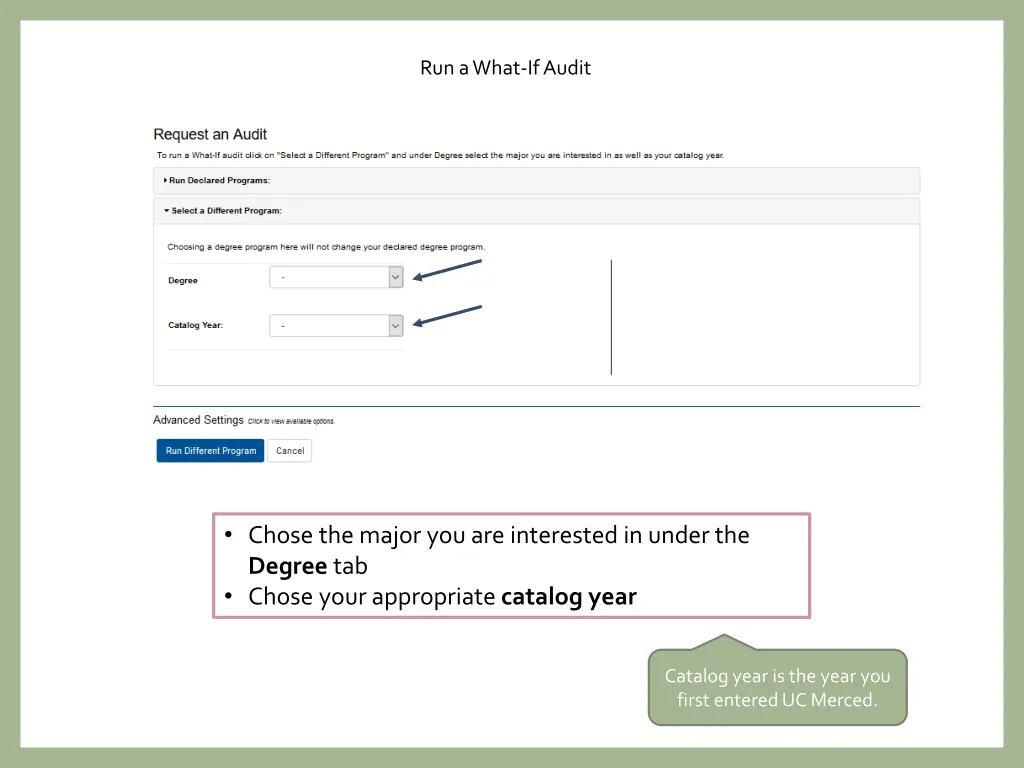Click the arrow pointing at the Degree dropdown
This screenshot has width=1024, height=768.
click(448, 270)
